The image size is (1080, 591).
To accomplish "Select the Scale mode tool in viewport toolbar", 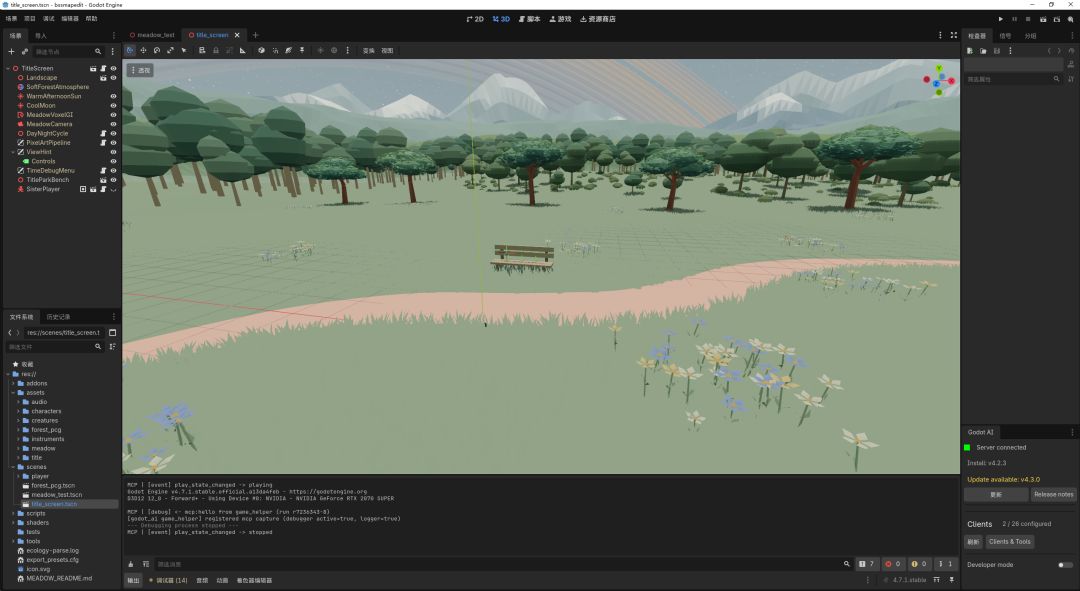I will (x=170, y=50).
